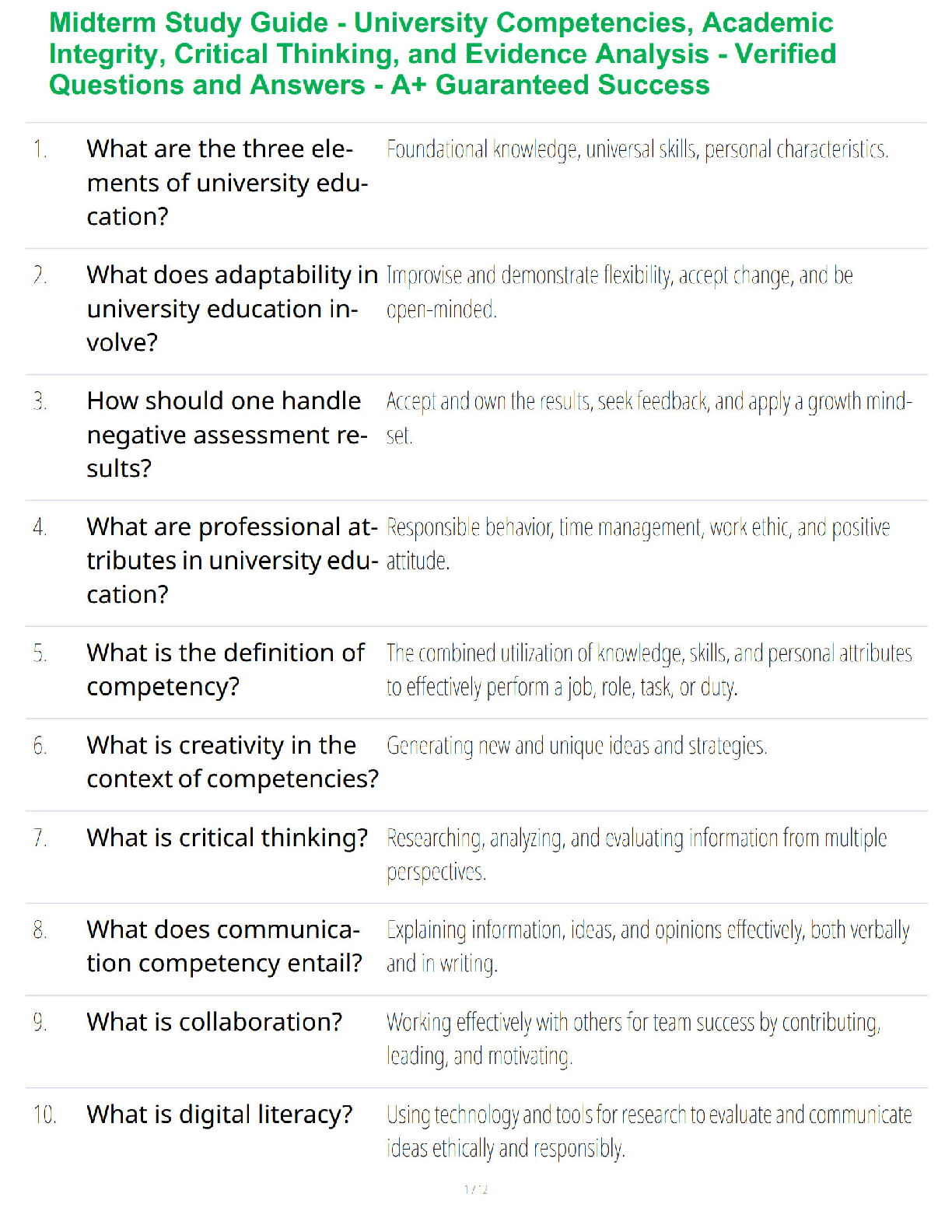Select 'What is digital literacy?' question
Image resolution: width=952 pixels, height=1232 pixels.
tap(219, 1115)
